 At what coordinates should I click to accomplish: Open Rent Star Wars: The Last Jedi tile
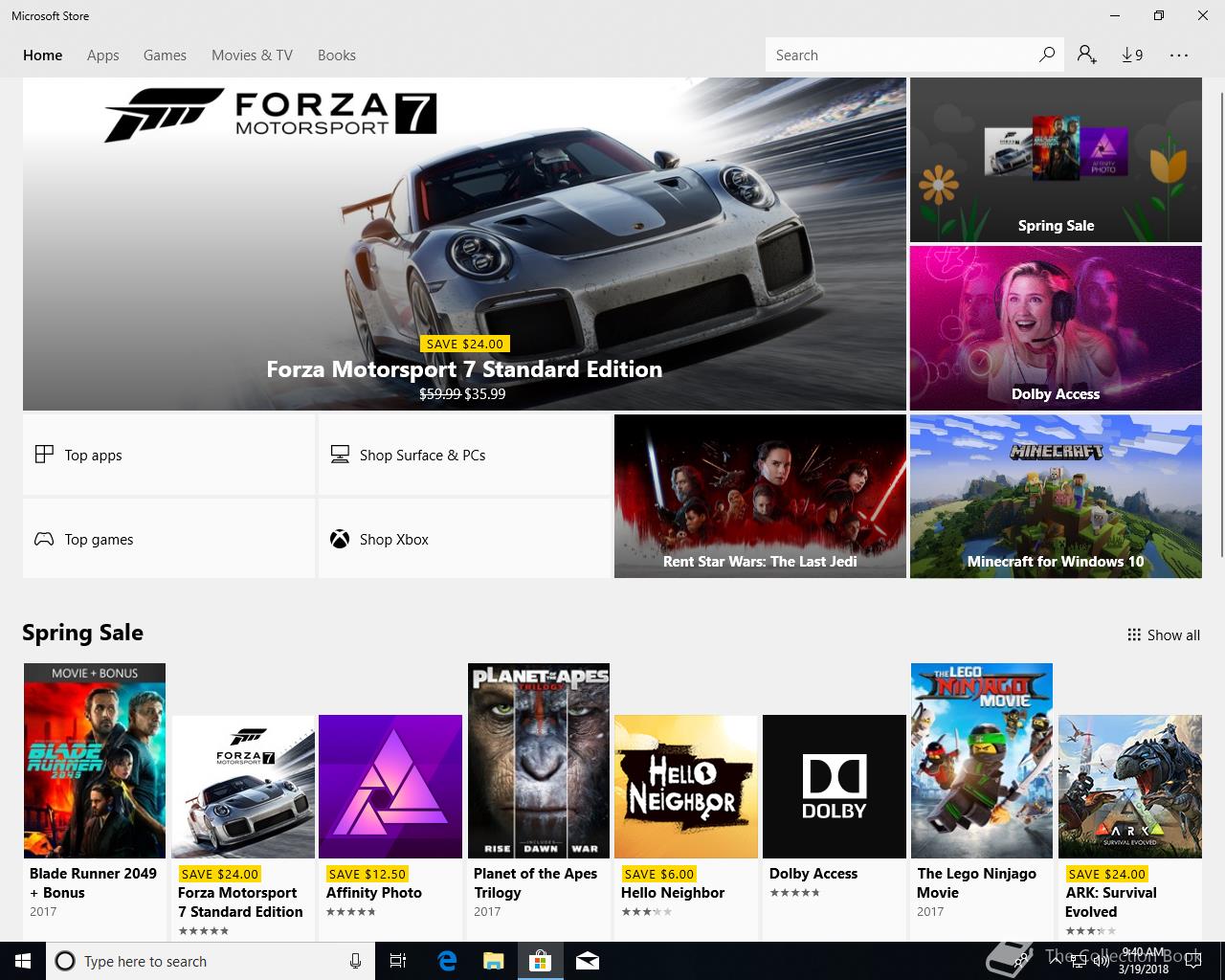tap(760, 496)
